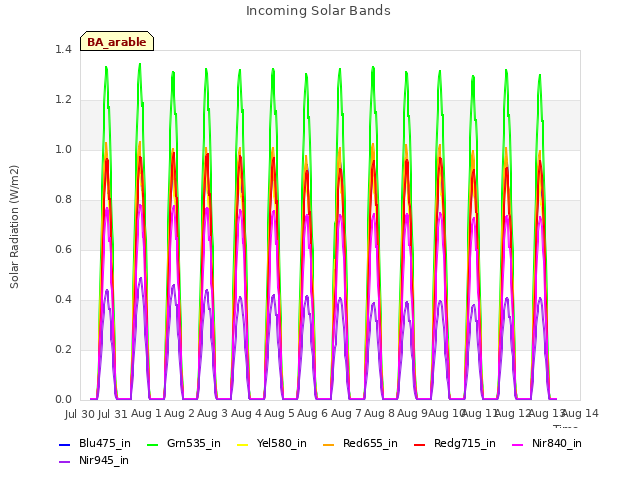Click the BA_arable annotation label
The height and width of the screenshot is (480, 640).
tap(117, 42)
